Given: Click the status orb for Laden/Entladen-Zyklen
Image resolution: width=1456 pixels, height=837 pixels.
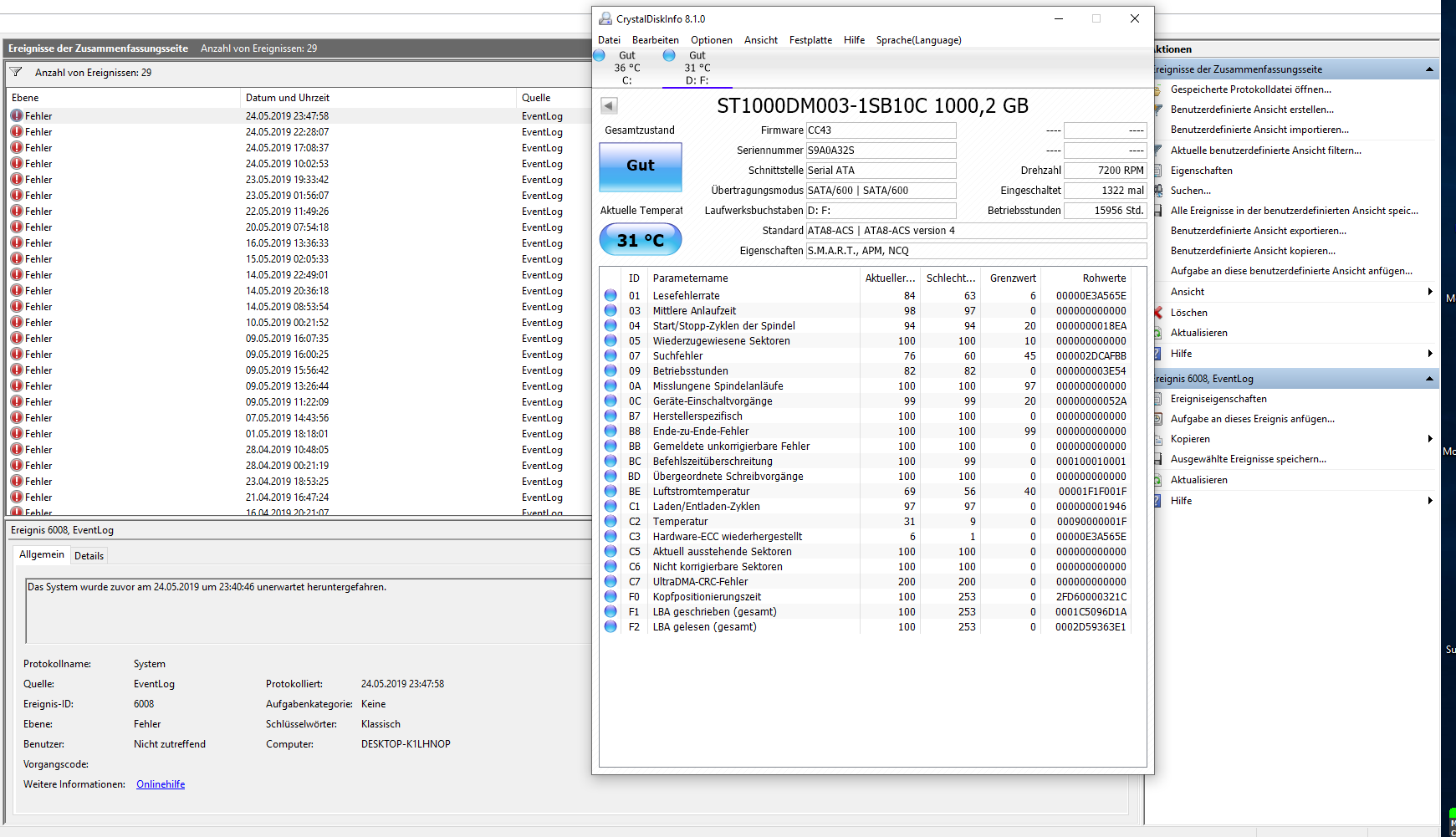Looking at the screenshot, I should pyautogui.click(x=610, y=507).
